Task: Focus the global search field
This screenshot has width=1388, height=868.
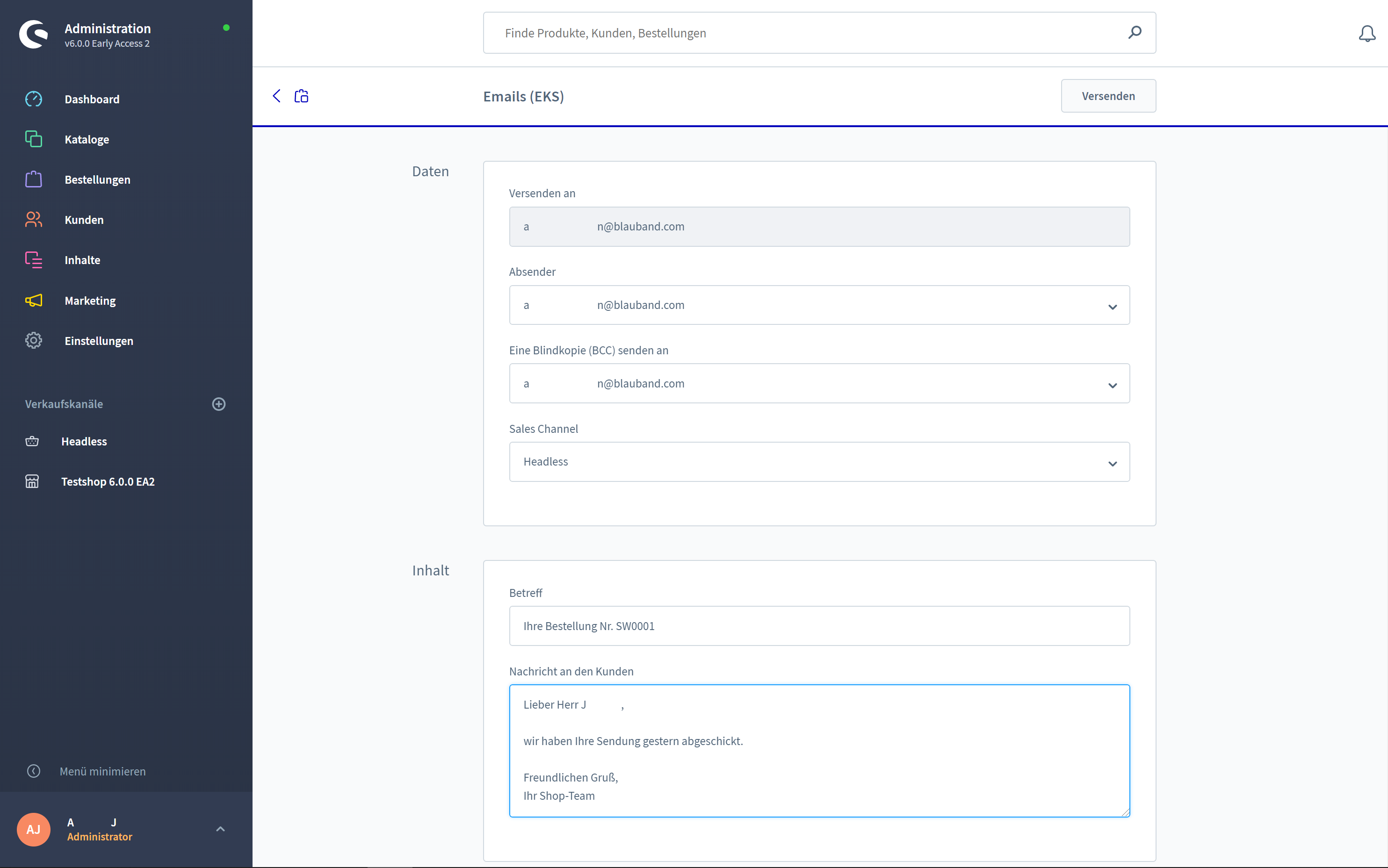Action: pyautogui.click(x=819, y=33)
